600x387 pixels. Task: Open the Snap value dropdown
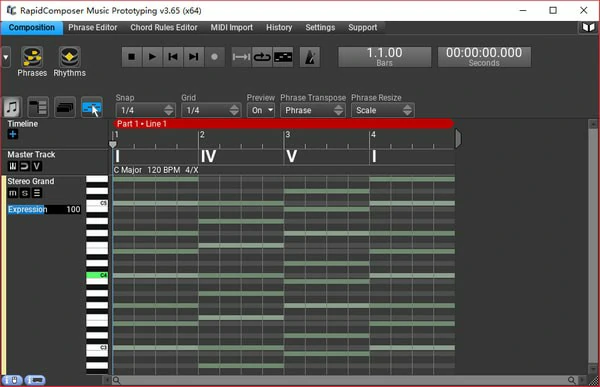pos(145,110)
